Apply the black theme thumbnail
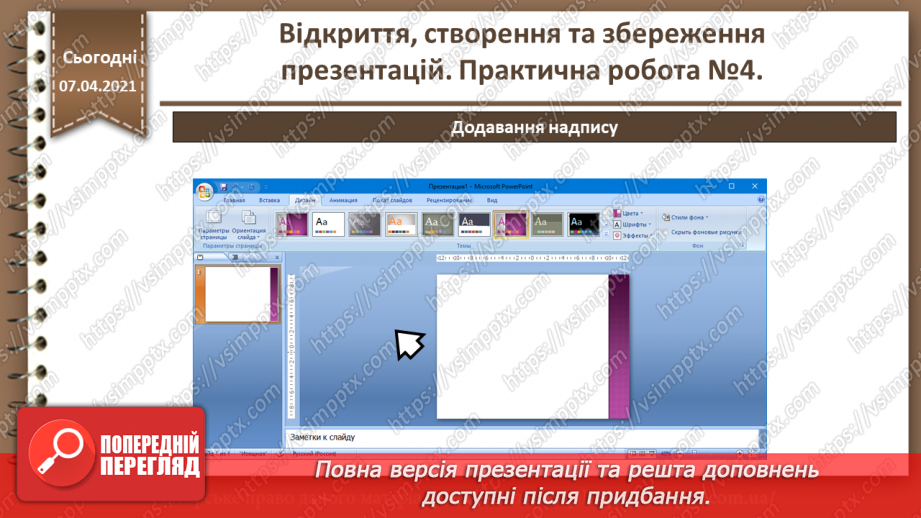 point(583,224)
